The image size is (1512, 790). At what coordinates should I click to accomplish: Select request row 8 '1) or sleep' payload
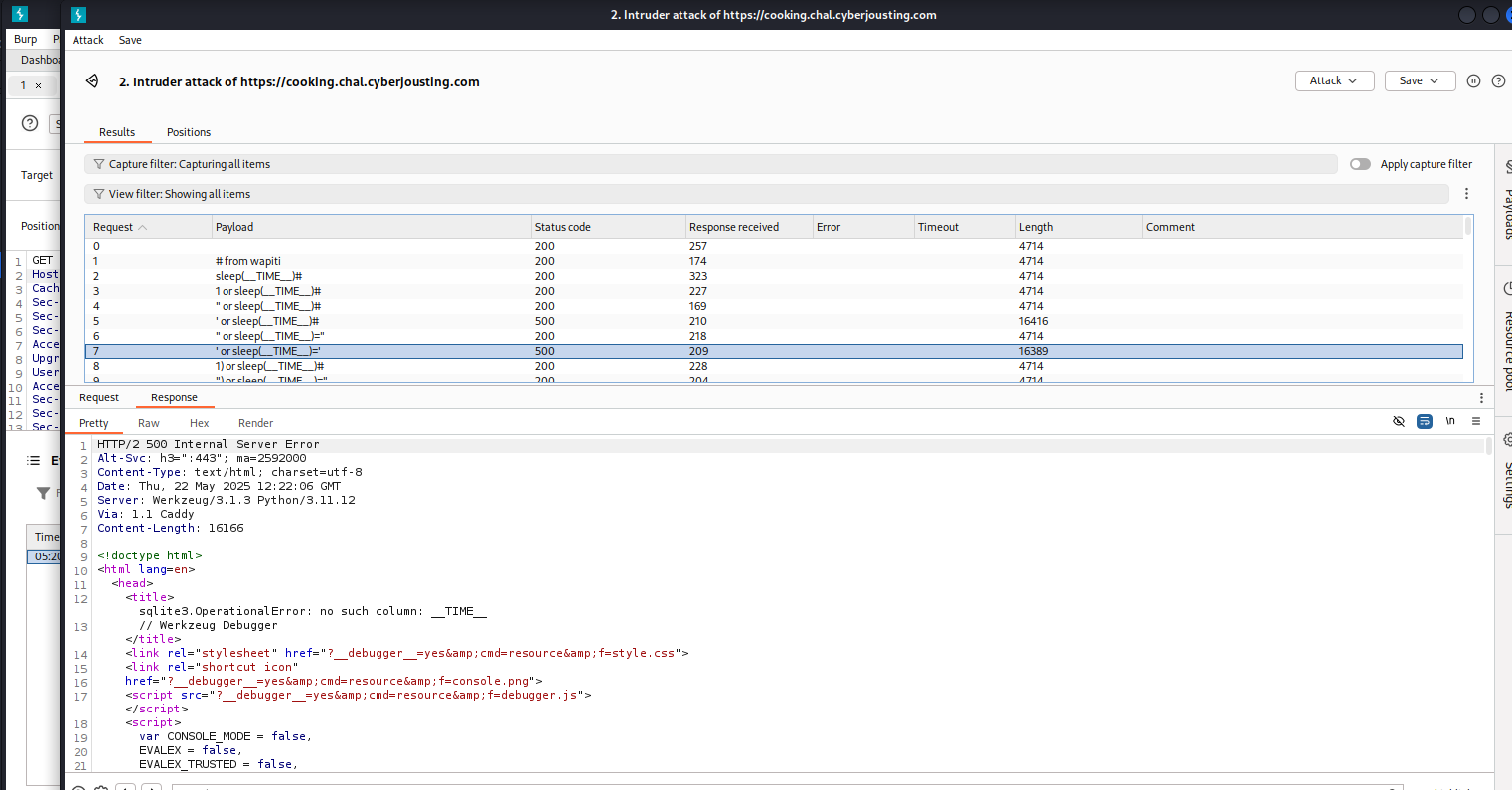(775, 366)
